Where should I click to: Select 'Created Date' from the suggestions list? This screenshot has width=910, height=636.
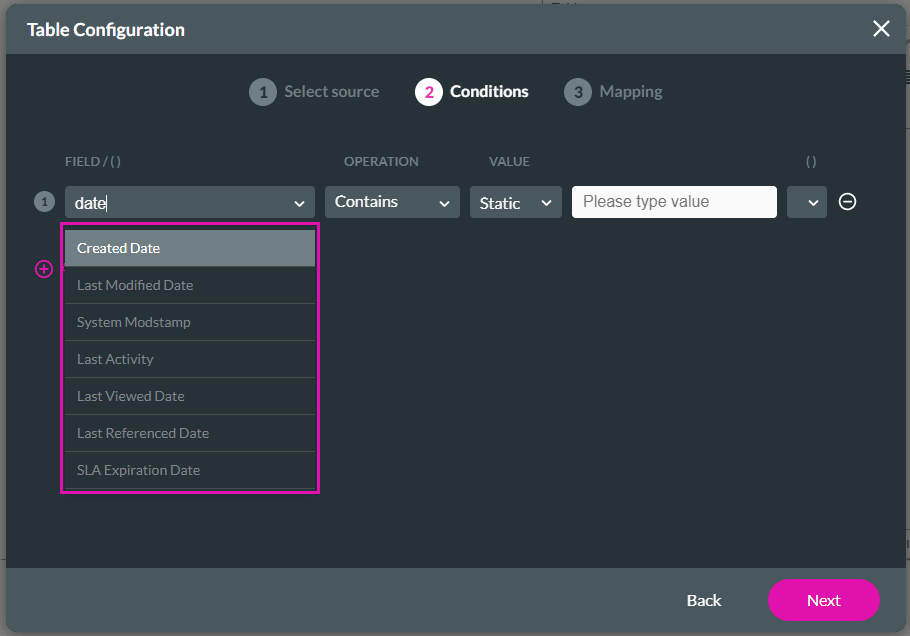[189, 247]
